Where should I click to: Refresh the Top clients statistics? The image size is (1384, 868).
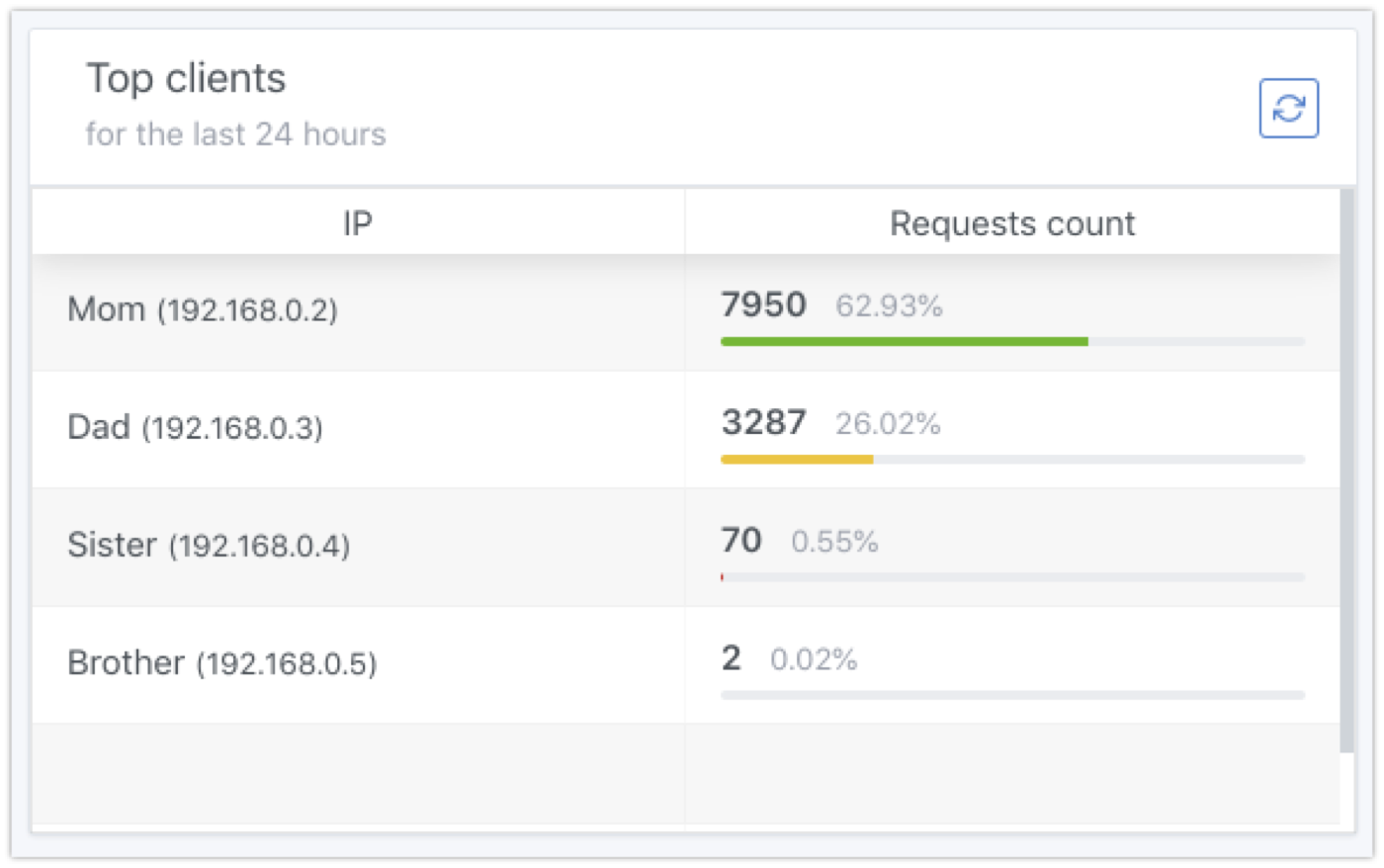tap(1288, 108)
